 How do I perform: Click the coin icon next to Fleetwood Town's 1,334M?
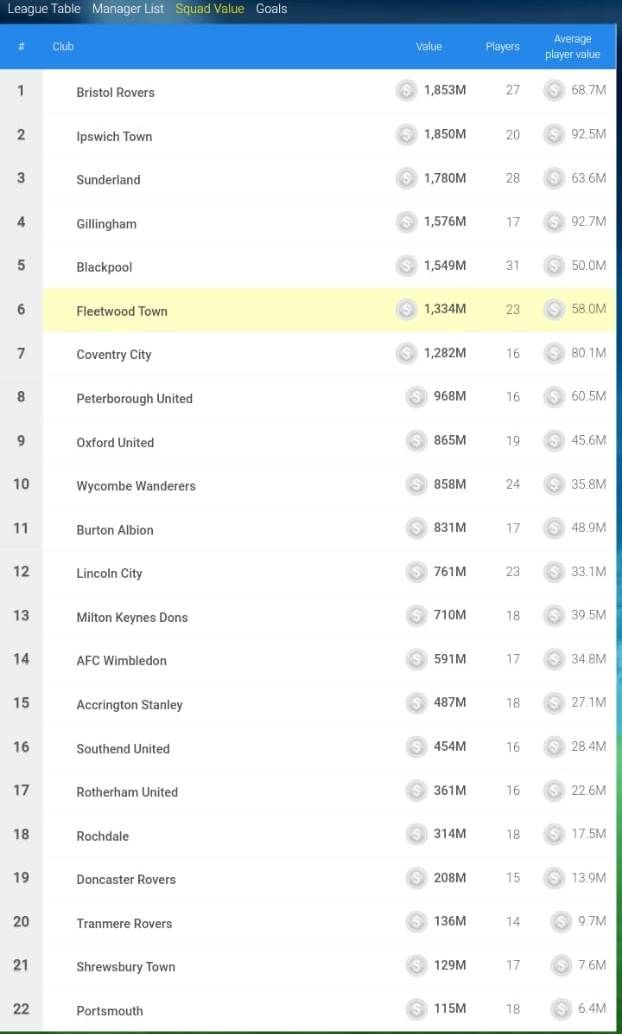(406, 309)
